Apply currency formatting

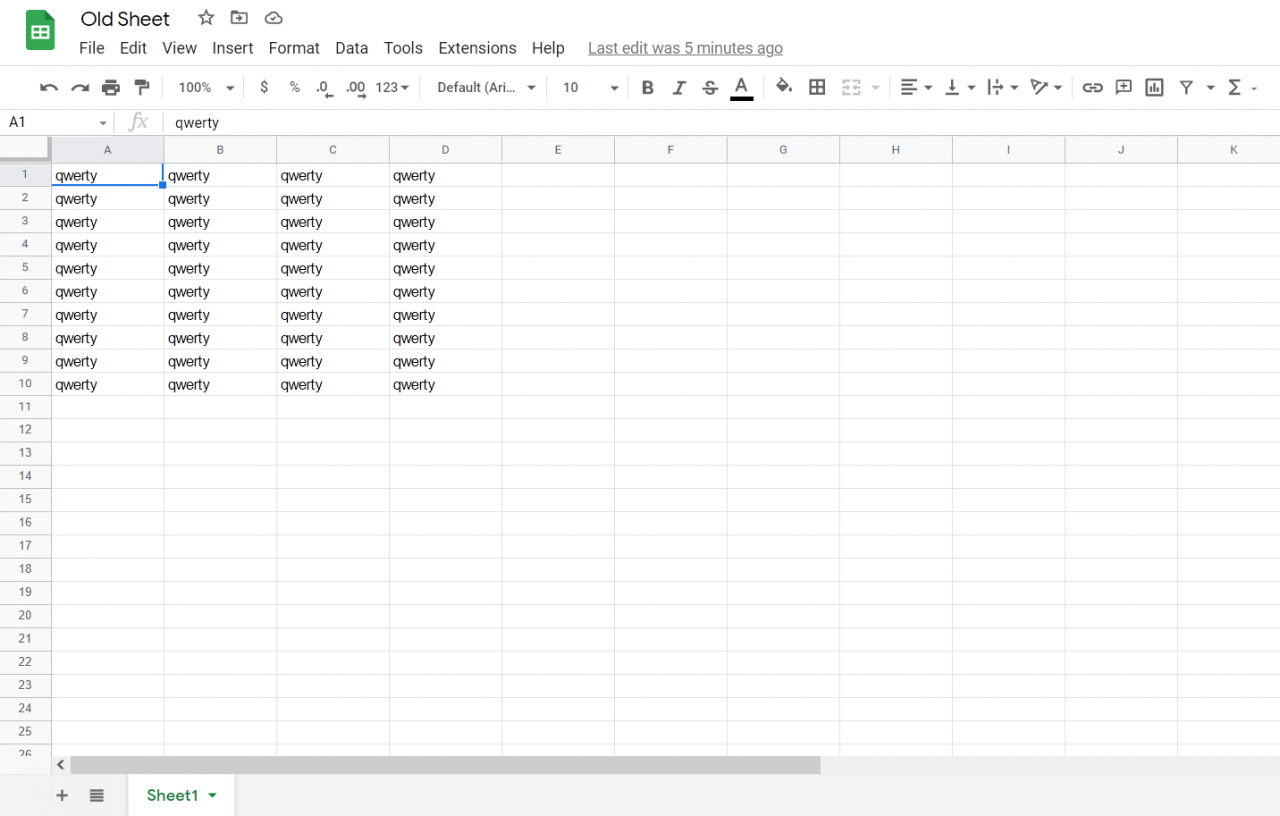(264, 87)
